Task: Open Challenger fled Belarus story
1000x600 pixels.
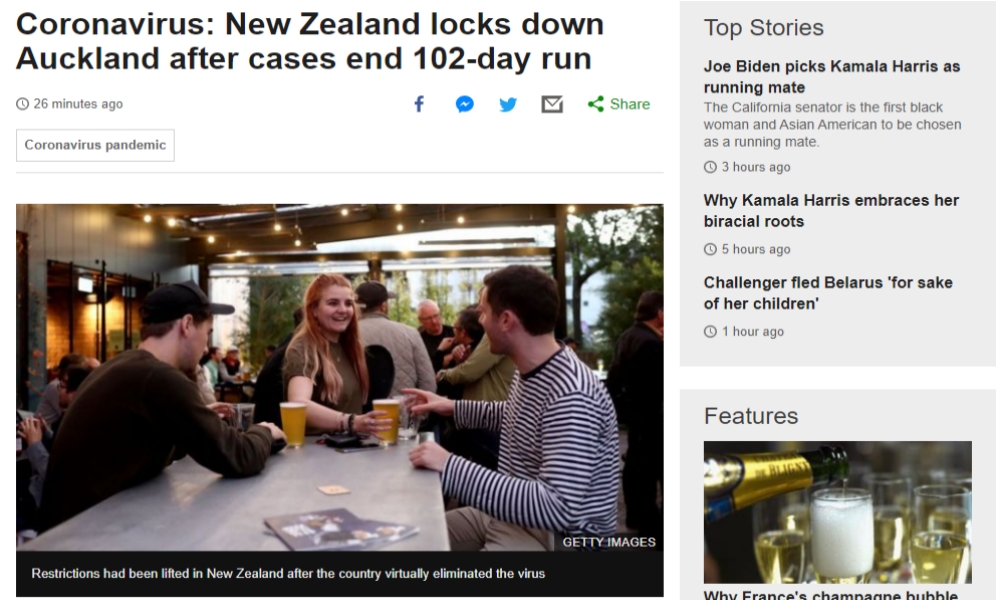Action: point(828,293)
